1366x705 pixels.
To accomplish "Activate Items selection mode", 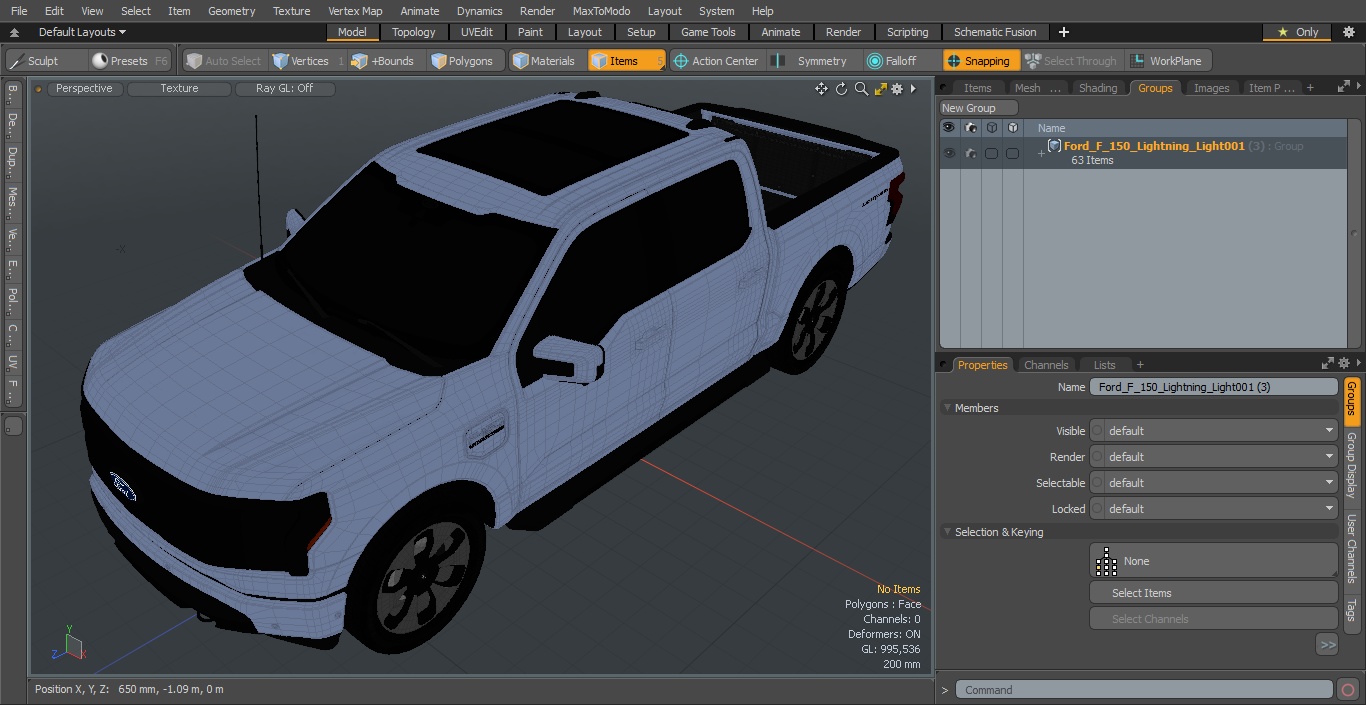I will (x=626, y=61).
